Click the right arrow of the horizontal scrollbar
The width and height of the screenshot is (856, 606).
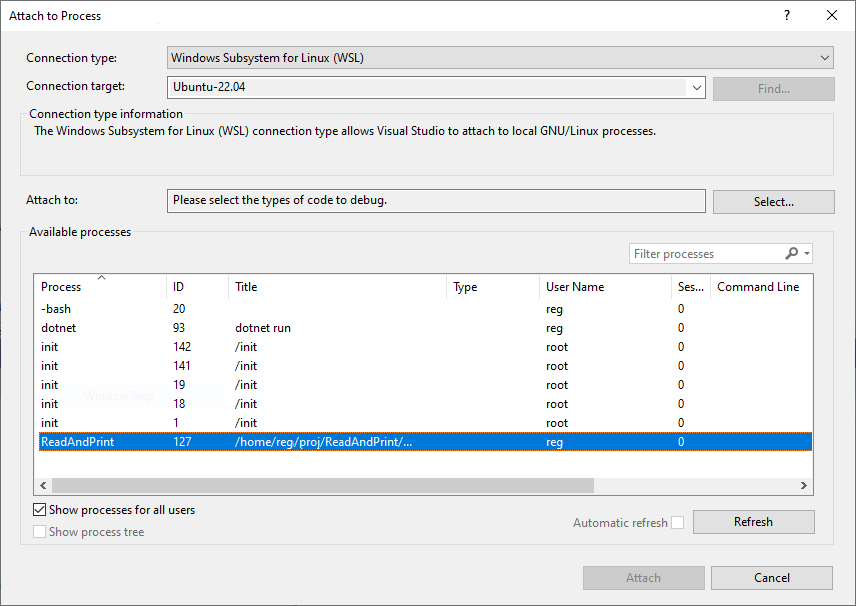[802, 485]
